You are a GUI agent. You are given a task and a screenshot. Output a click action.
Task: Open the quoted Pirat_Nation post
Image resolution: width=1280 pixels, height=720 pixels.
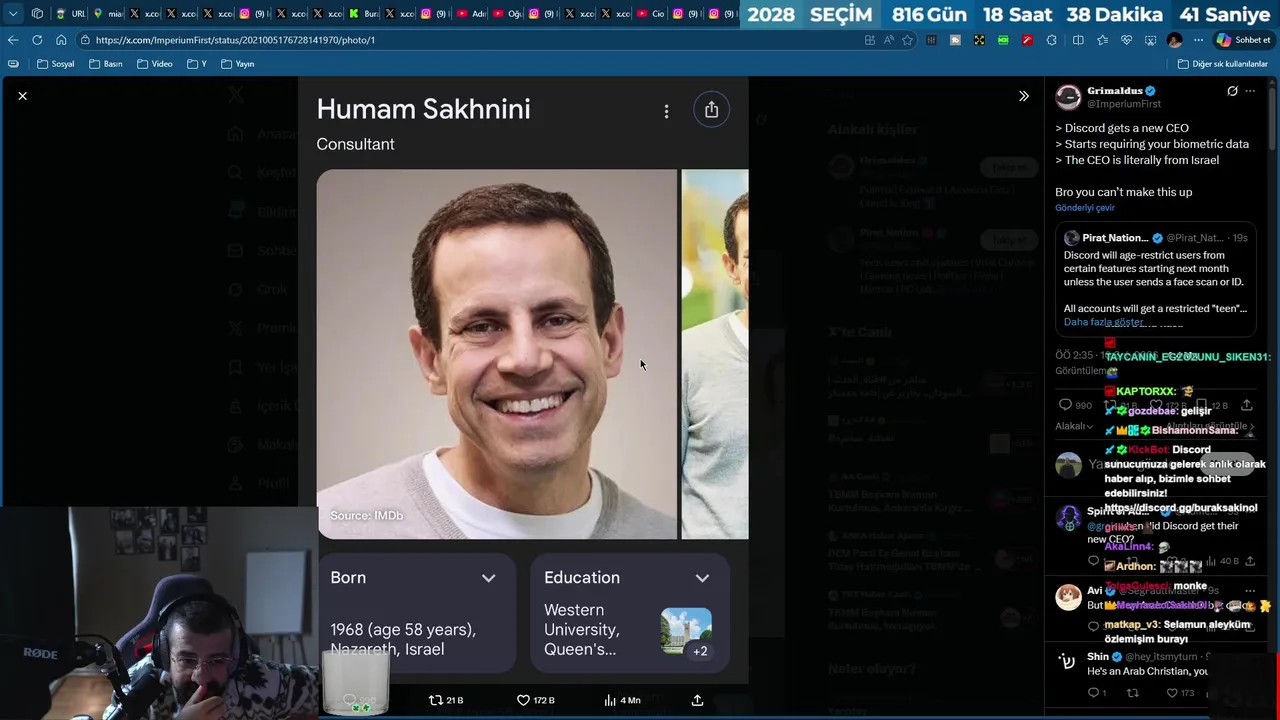(x=1156, y=280)
